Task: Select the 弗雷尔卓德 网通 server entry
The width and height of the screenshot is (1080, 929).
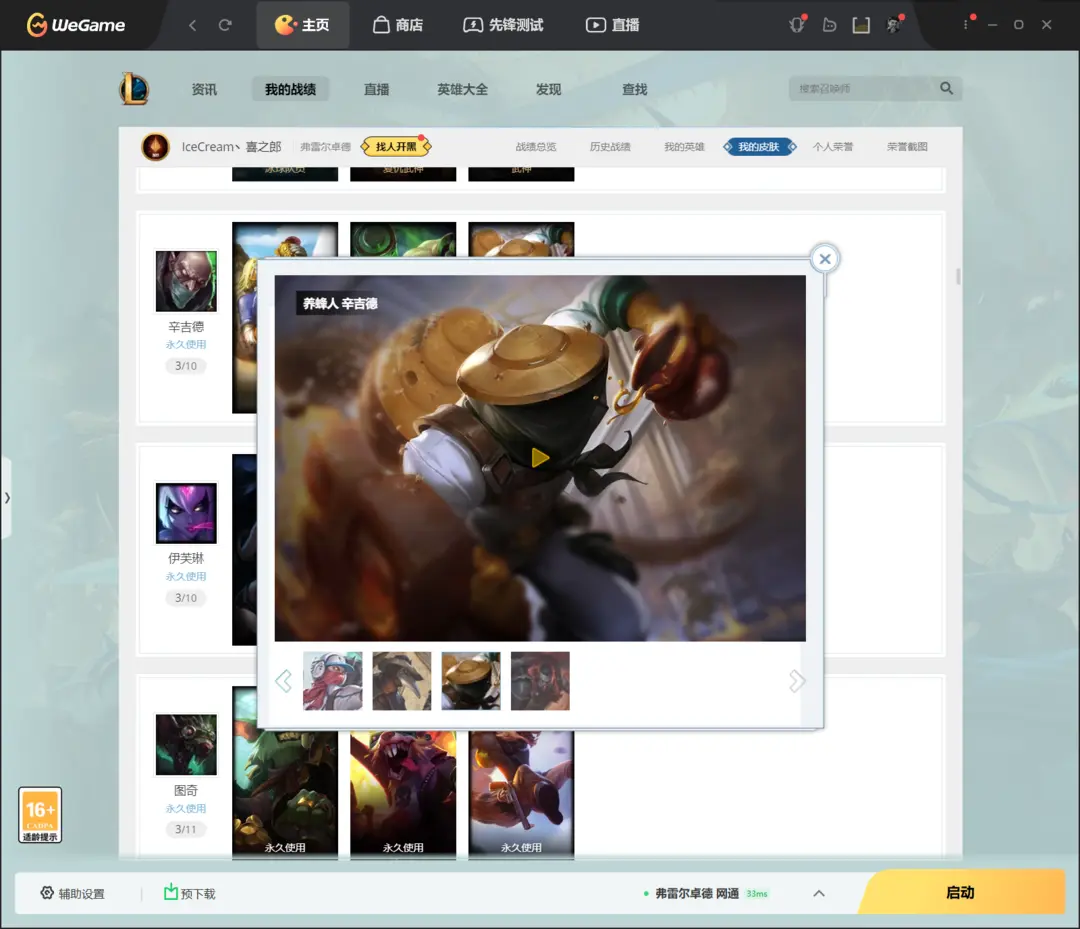Action: point(705,893)
